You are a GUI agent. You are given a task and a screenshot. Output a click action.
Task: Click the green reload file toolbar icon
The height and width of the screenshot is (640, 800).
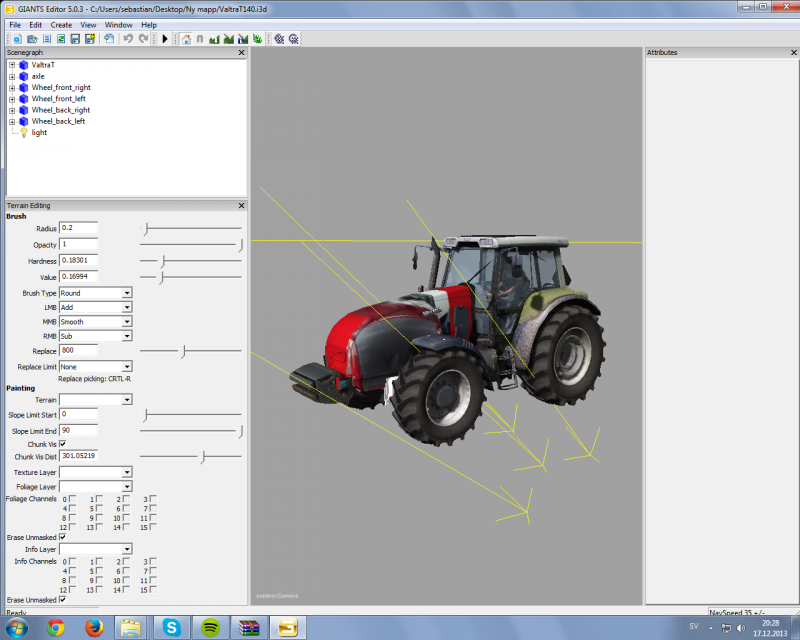[x=61, y=39]
